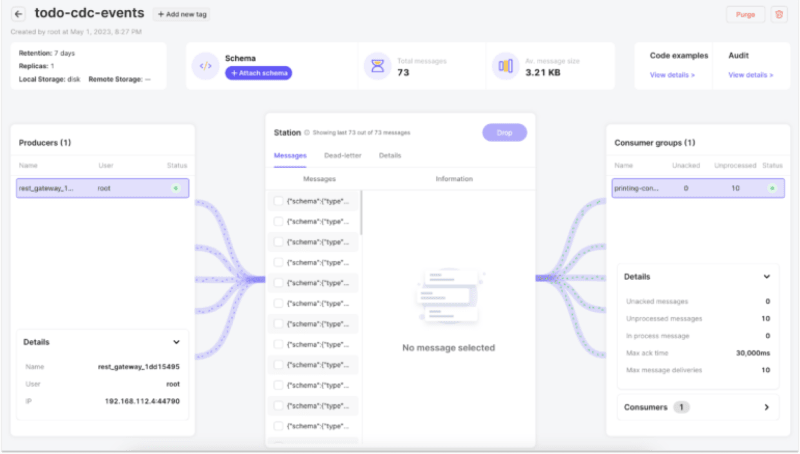Click the Producers Status column header

click(177, 165)
